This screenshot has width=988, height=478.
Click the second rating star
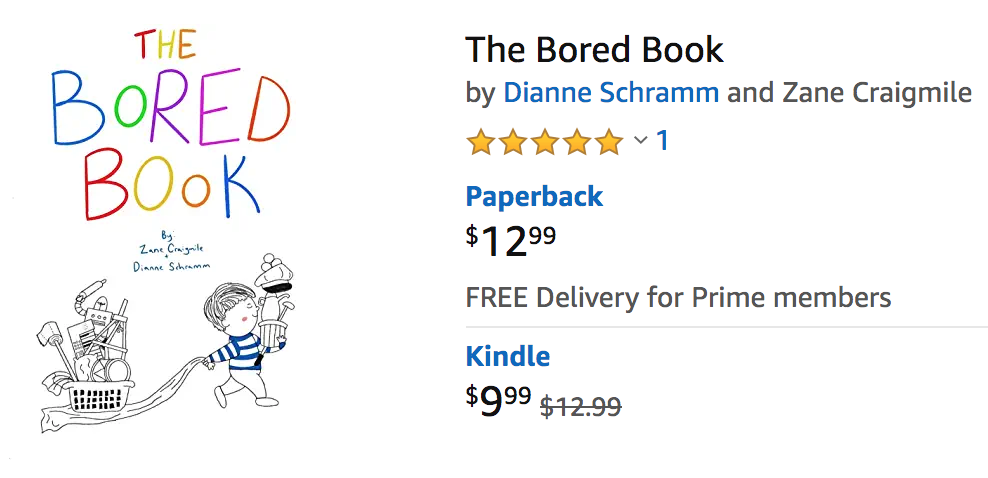513,143
